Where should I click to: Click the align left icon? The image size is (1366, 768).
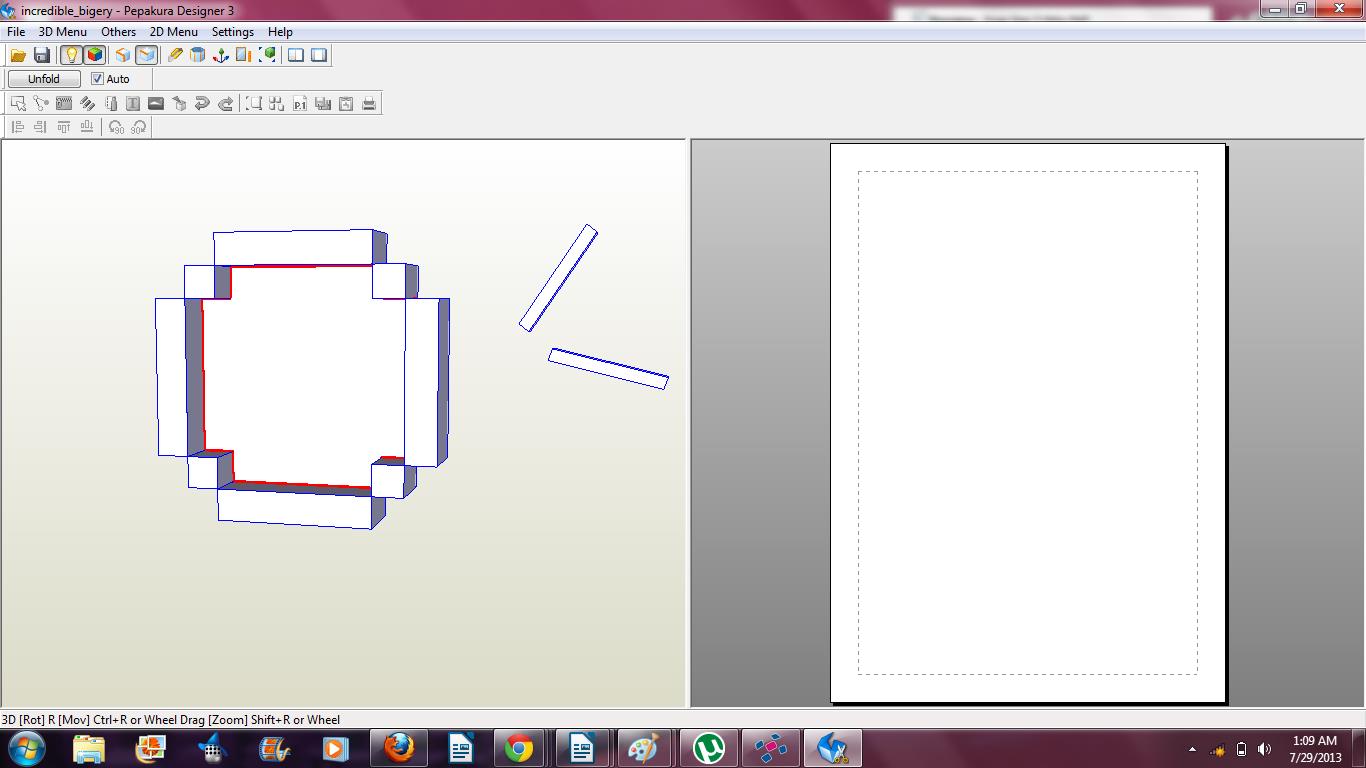point(18,127)
